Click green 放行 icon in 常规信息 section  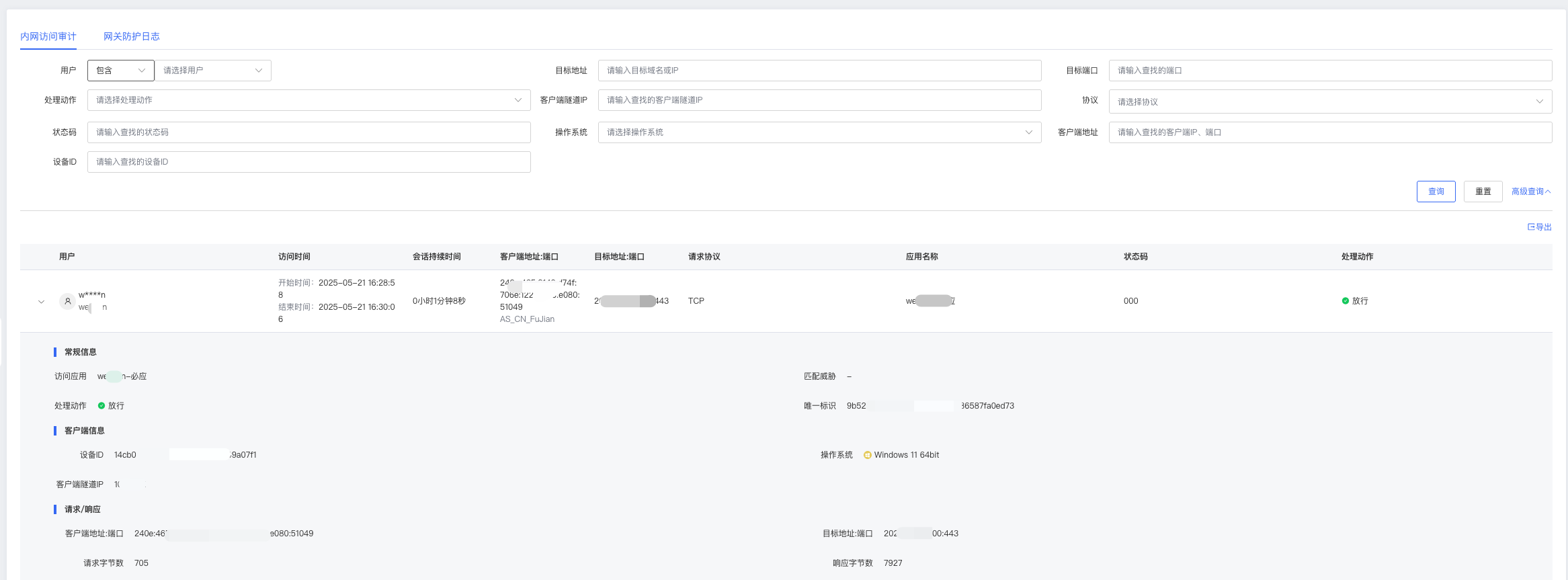pos(101,406)
